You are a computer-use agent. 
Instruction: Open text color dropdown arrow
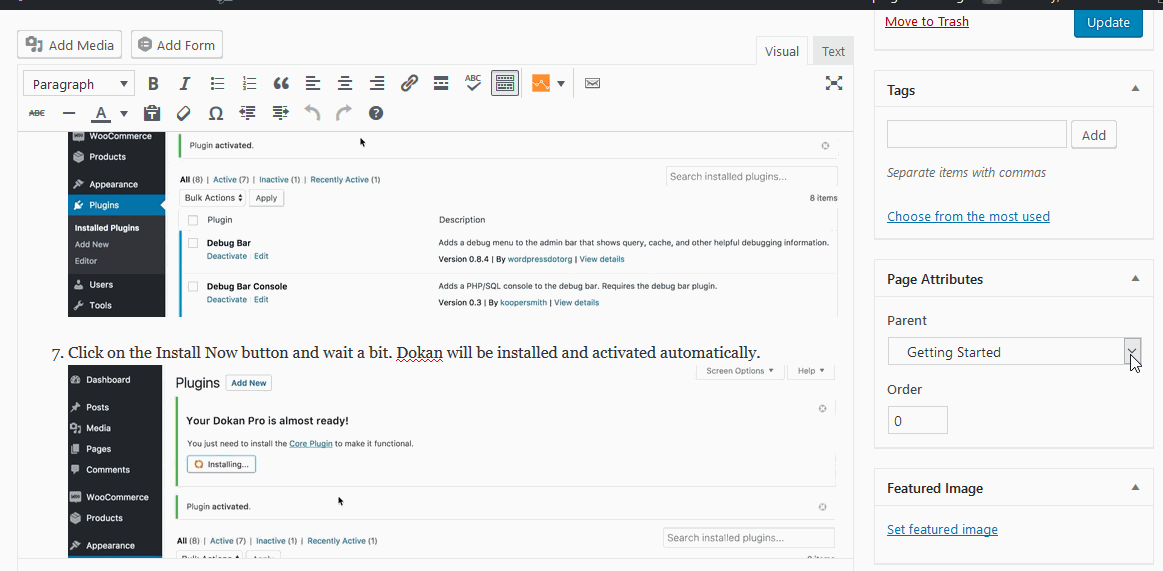tap(123, 113)
